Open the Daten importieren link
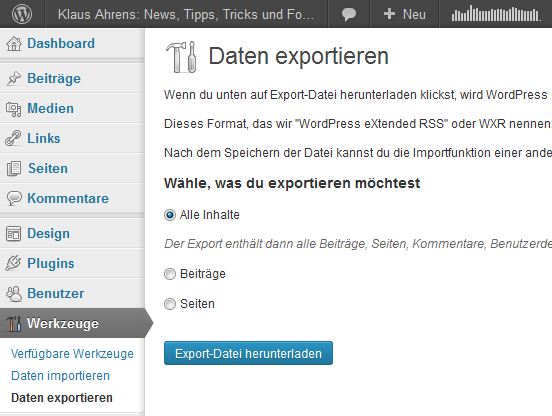 (60, 376)
